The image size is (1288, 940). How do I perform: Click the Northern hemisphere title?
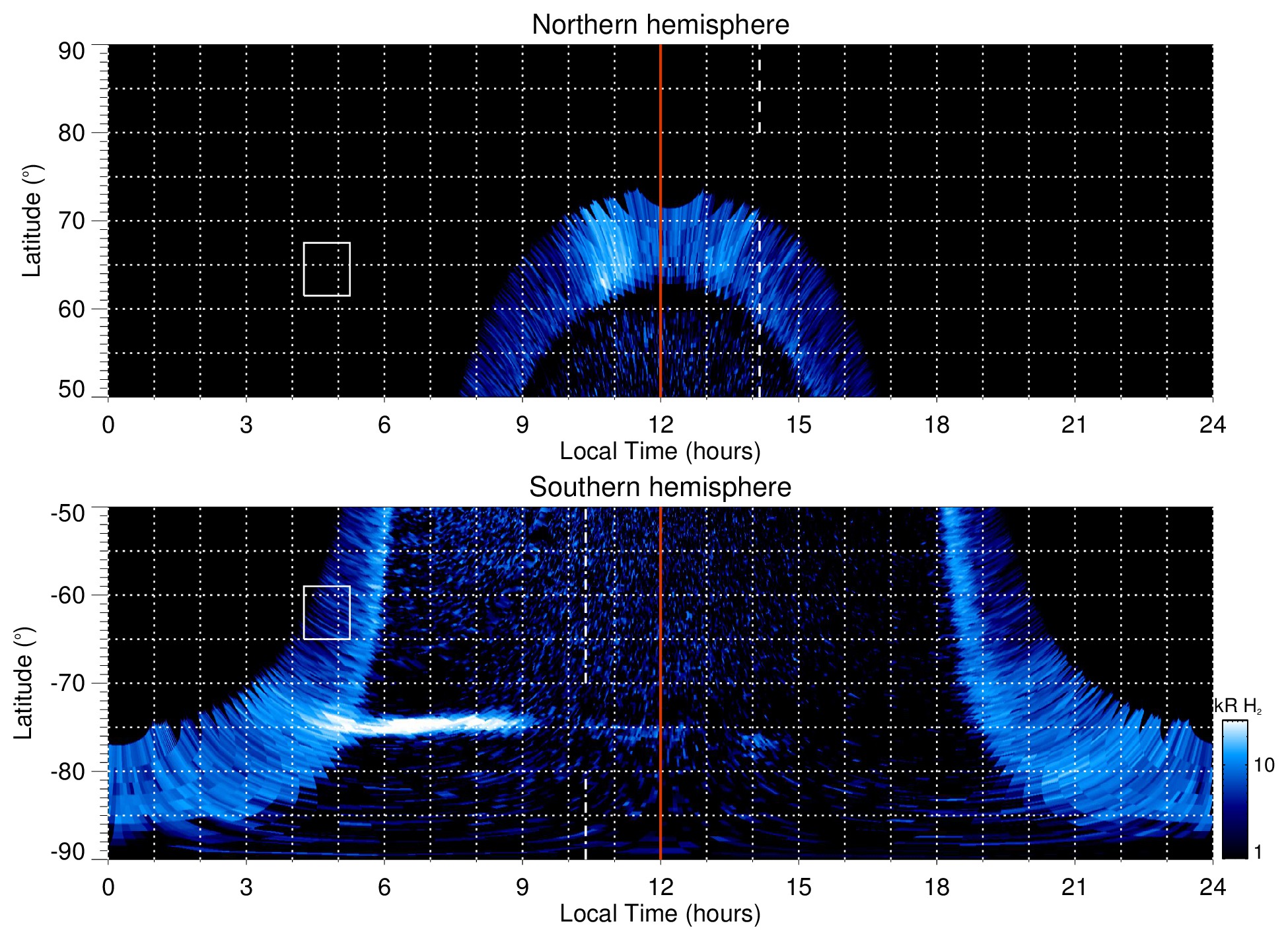point(660,25)
